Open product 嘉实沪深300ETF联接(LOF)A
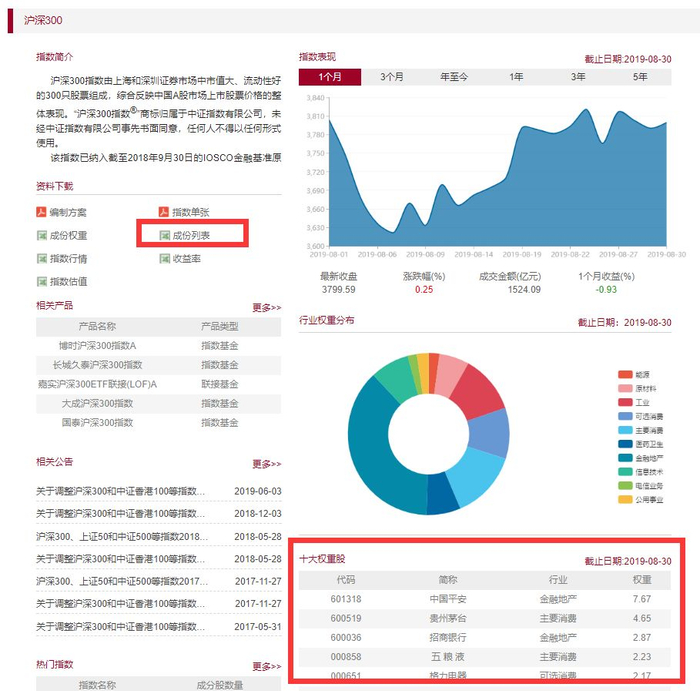This screenshot has height=691, width=700. coord(97,384)
